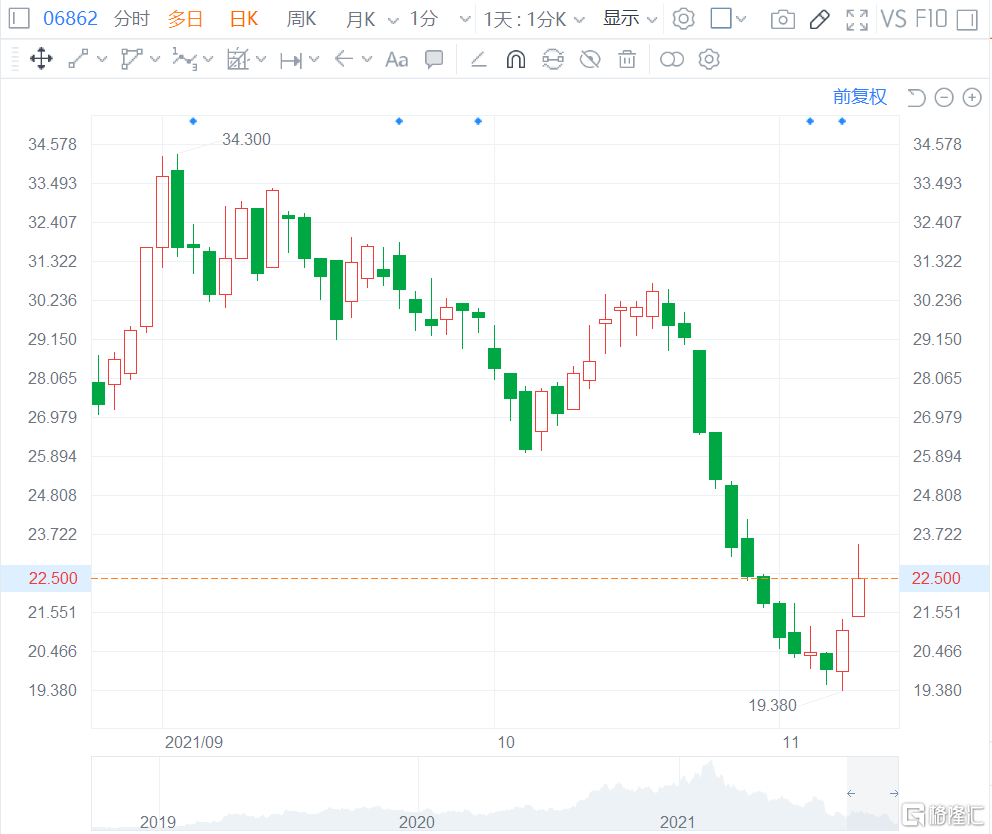Toggle hide drawings eye icon
The image size is (992, 834).
590,59
